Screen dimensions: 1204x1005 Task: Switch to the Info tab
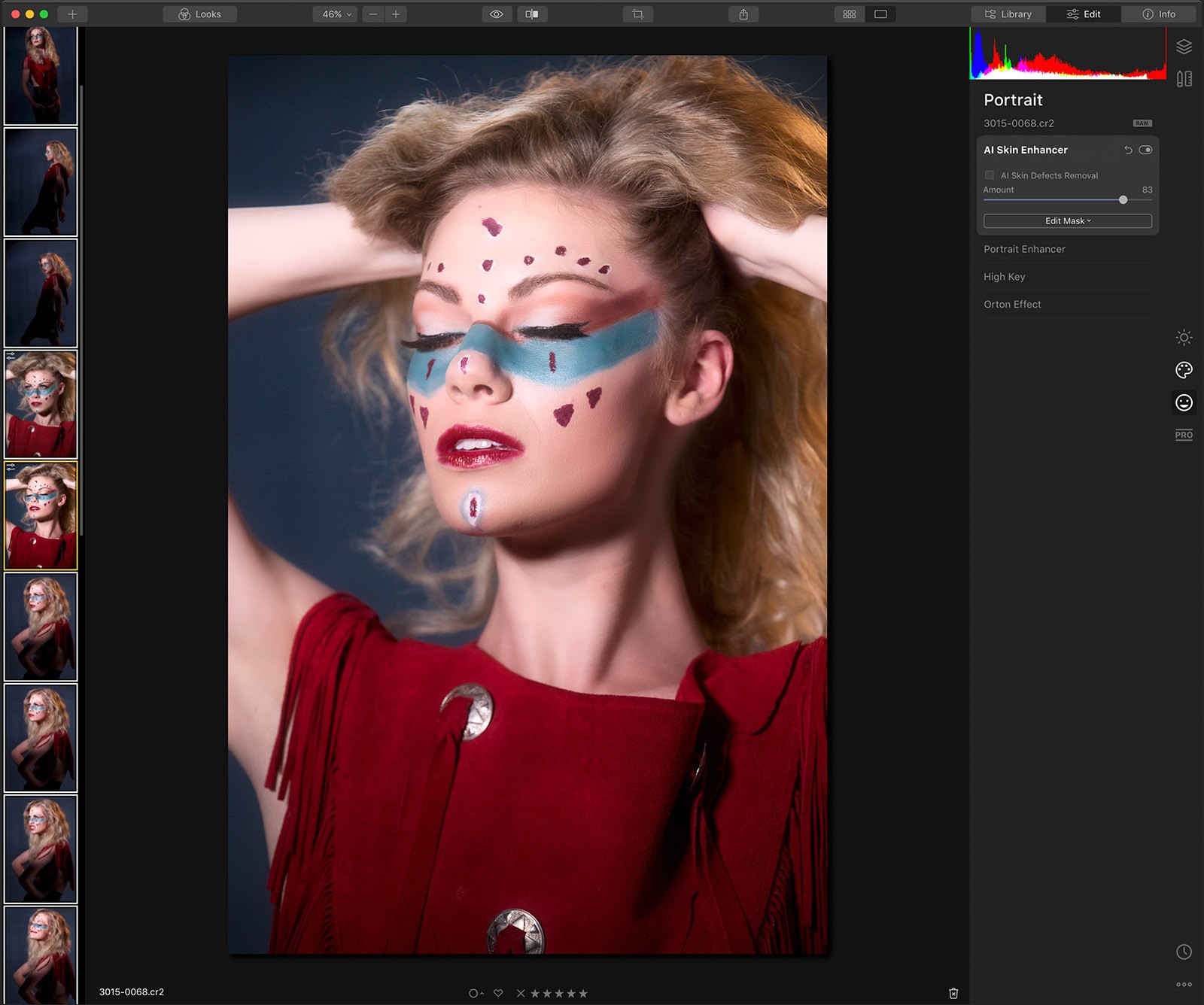pyautogui.click(x=1159, y=14)
